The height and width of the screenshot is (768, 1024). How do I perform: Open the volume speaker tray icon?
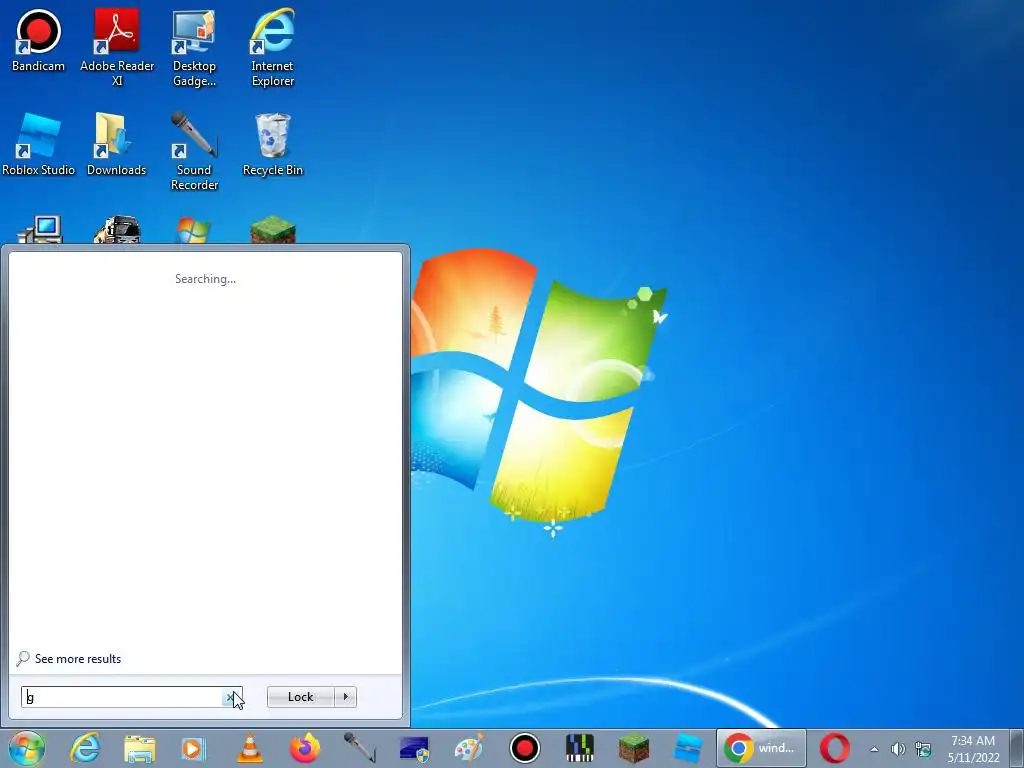[x=898, y=749]
